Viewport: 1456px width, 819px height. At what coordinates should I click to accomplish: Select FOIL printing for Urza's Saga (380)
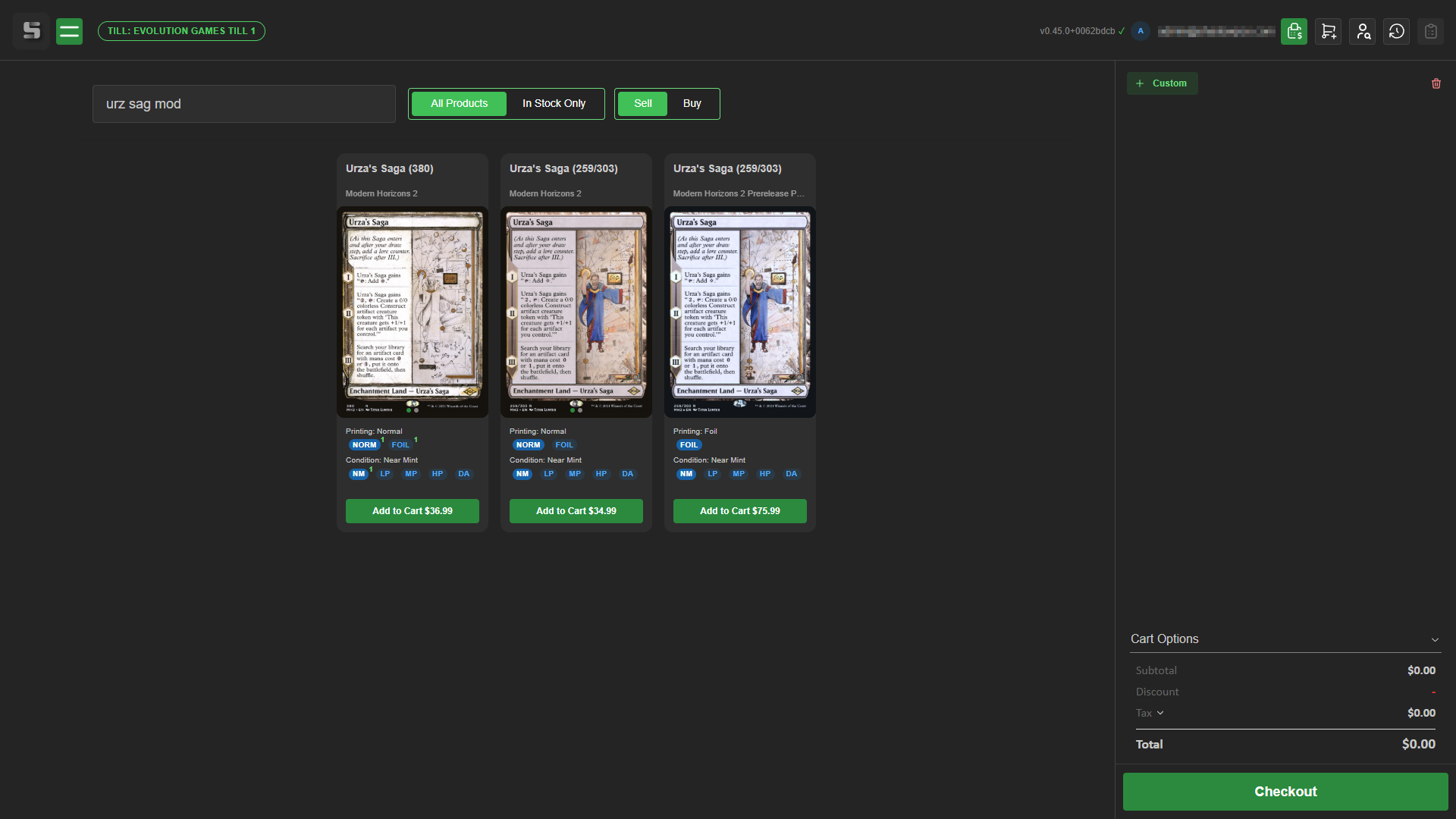pyautogui.click(x=400, y=445)
